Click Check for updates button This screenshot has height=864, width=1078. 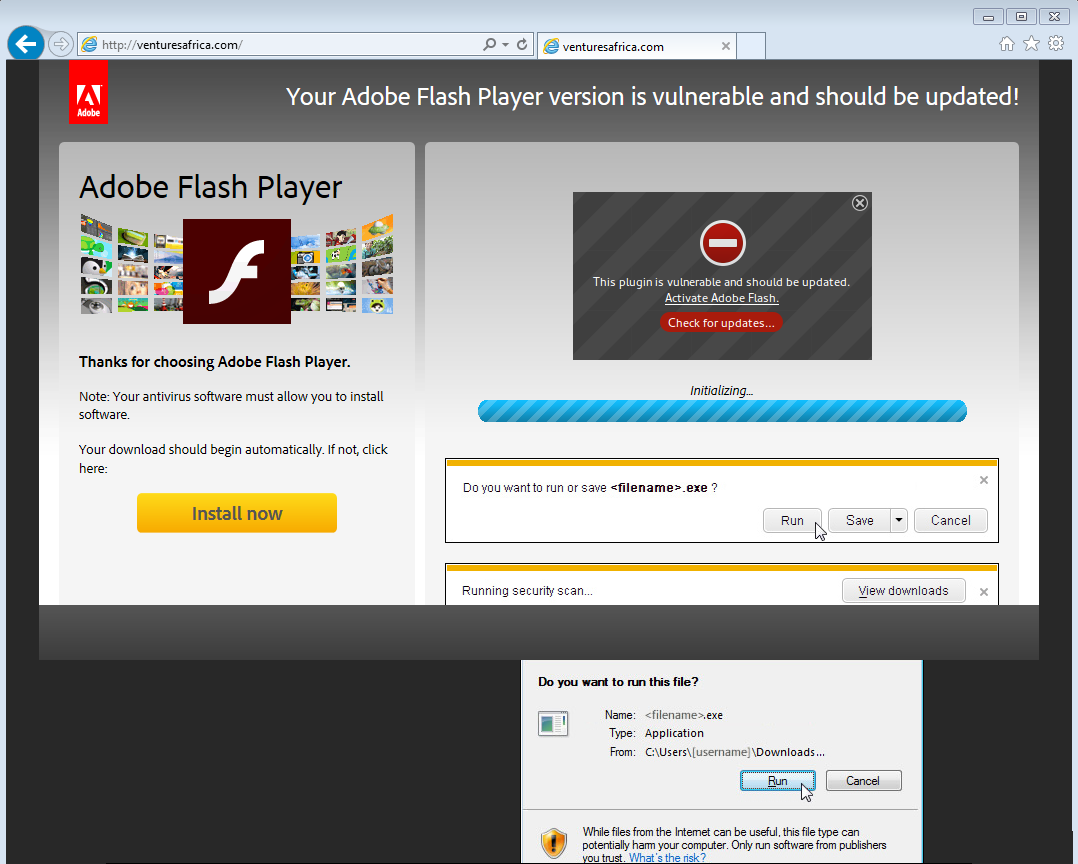click(721, 322)
